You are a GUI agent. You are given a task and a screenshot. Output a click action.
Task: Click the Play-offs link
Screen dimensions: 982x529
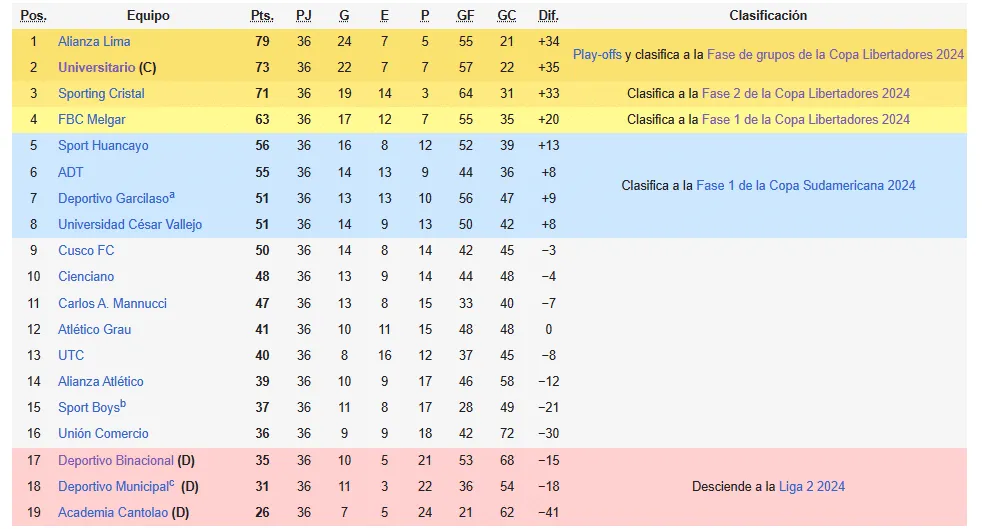coord(597,54)
